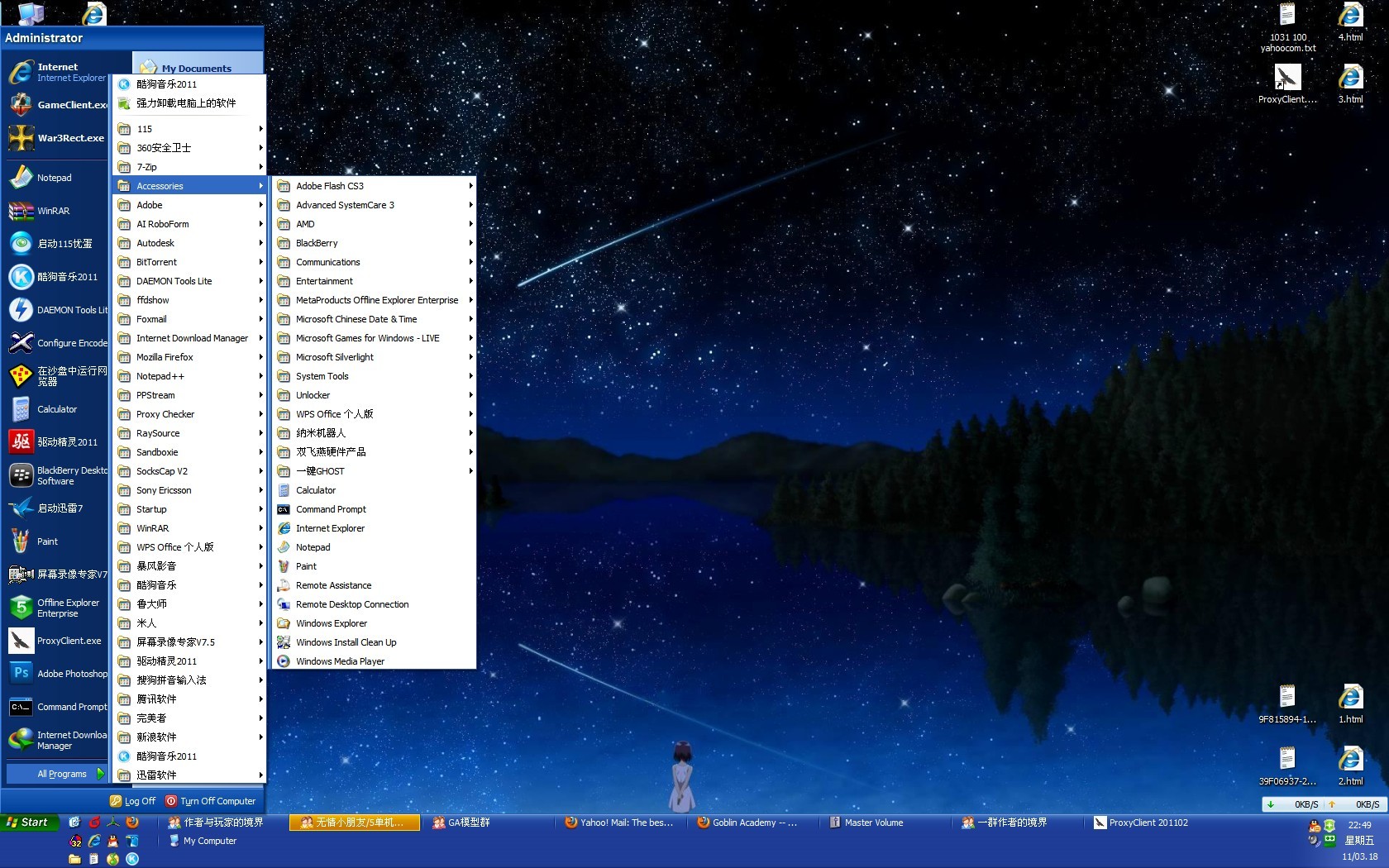Open Command Prompt from Accessories menu
The image size is (1389, 868).
[x=375, y=509]
